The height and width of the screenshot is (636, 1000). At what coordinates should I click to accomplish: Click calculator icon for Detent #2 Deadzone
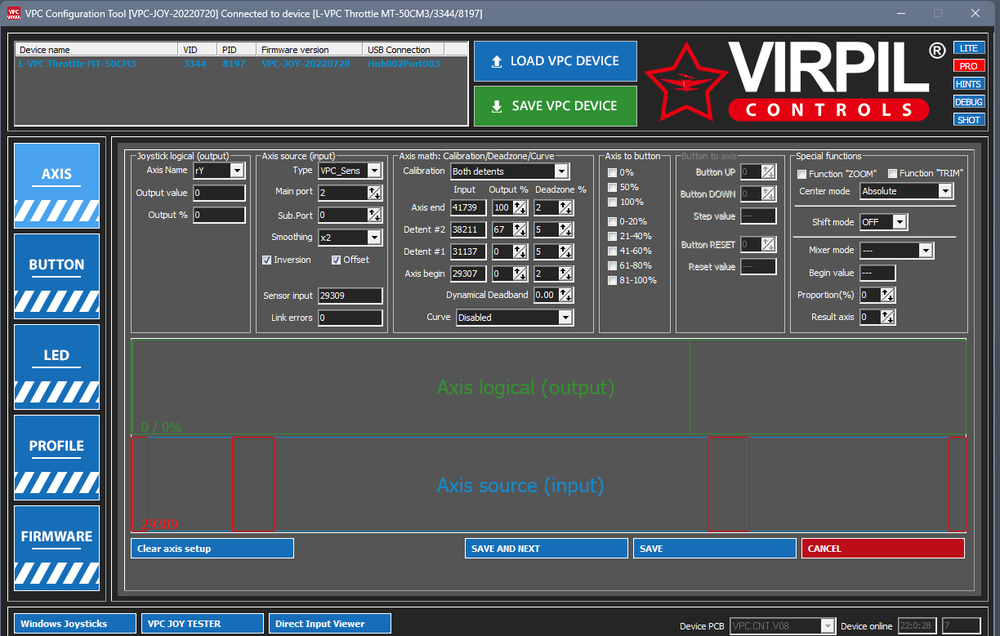pos(565,230)
